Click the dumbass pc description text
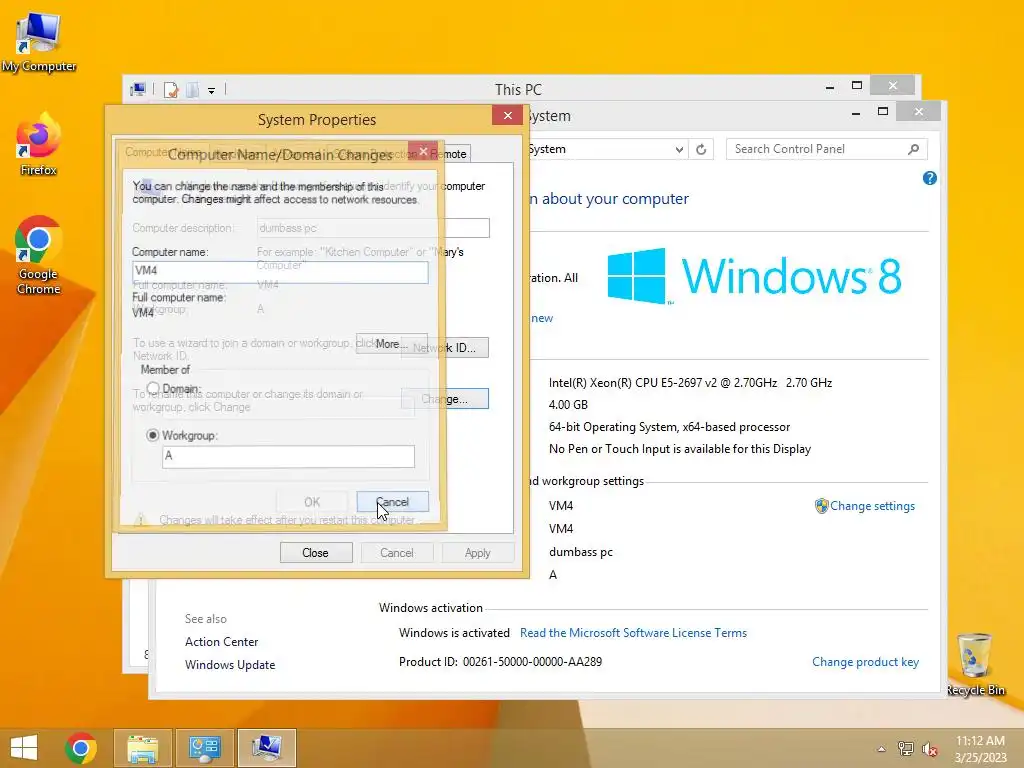Viewport: 1024px width, 768px height. tap(581, 552)
